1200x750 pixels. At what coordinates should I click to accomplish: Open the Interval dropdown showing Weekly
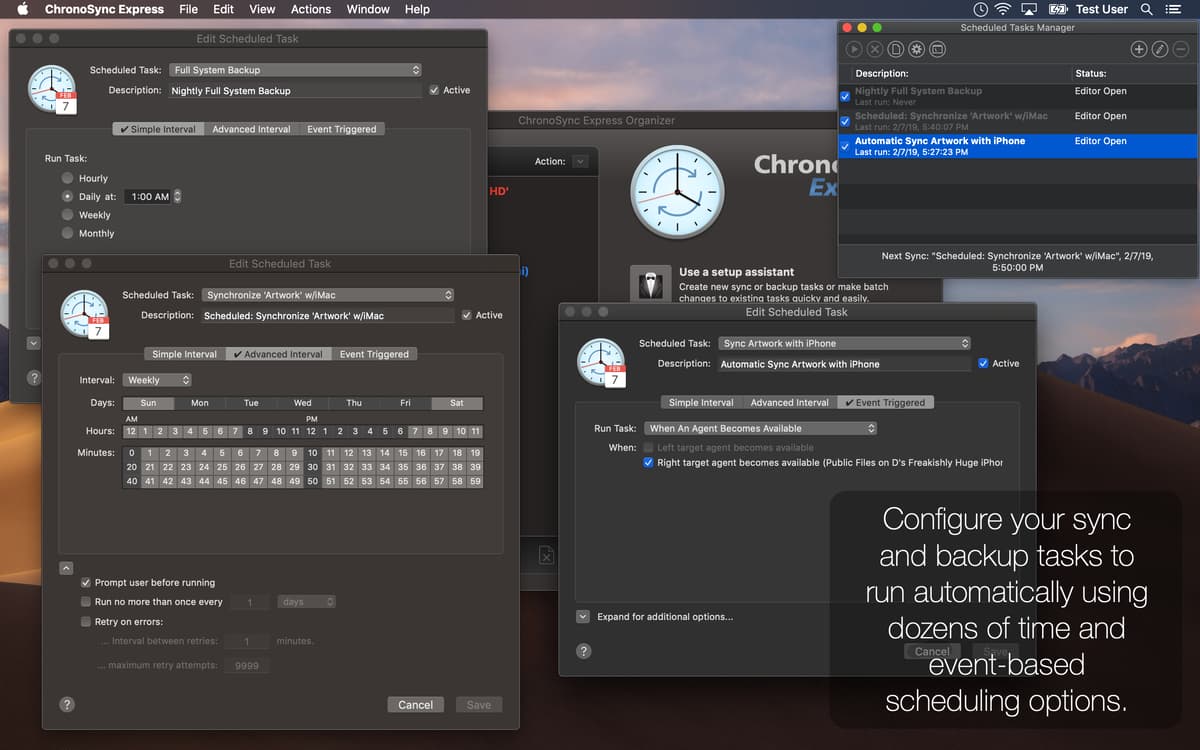(155, 379)
